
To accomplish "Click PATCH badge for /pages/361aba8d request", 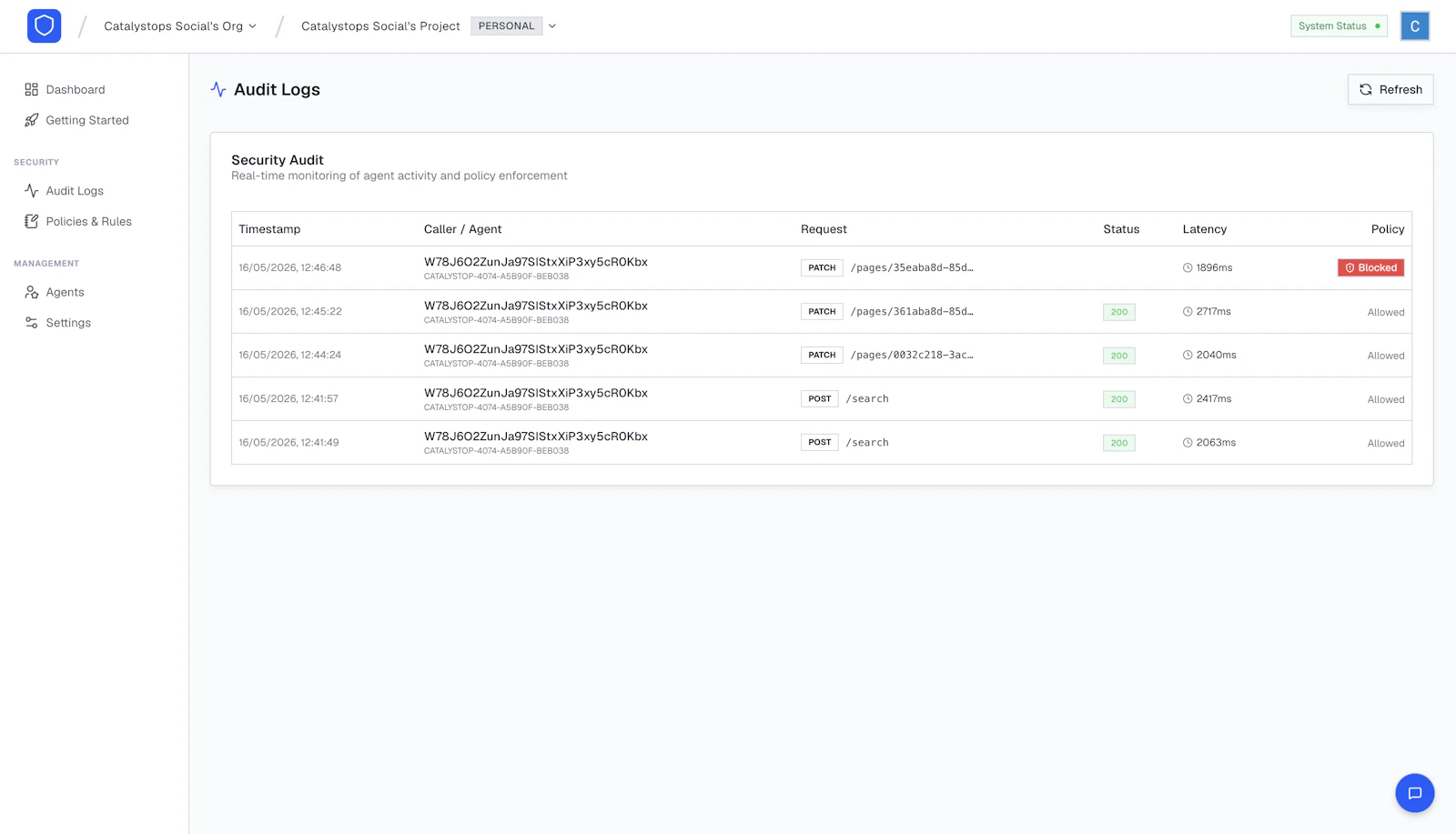I will point(822,311).
